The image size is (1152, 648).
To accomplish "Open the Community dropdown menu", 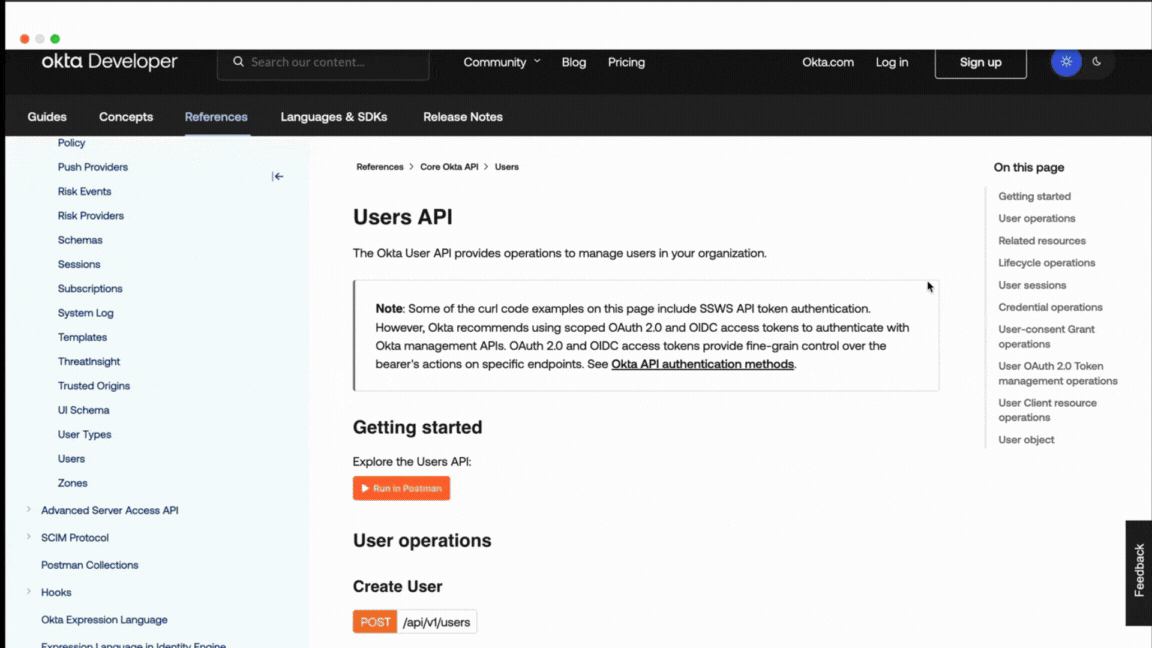I will (501, 62).
